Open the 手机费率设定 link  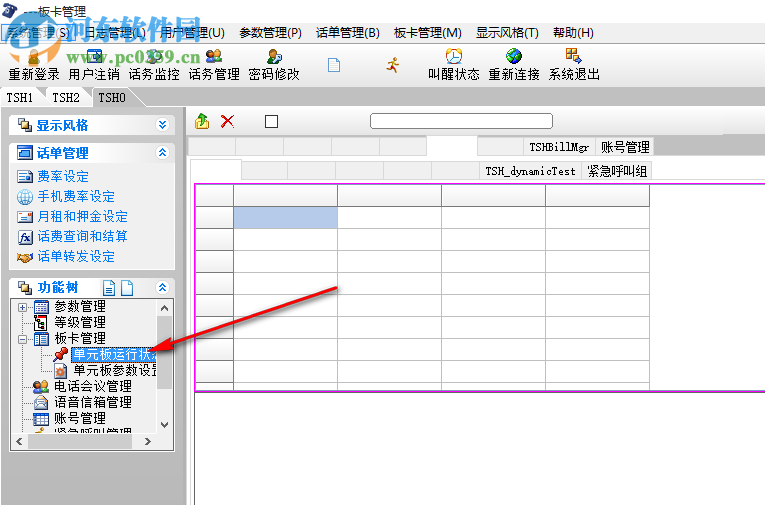tap(76, 197)
